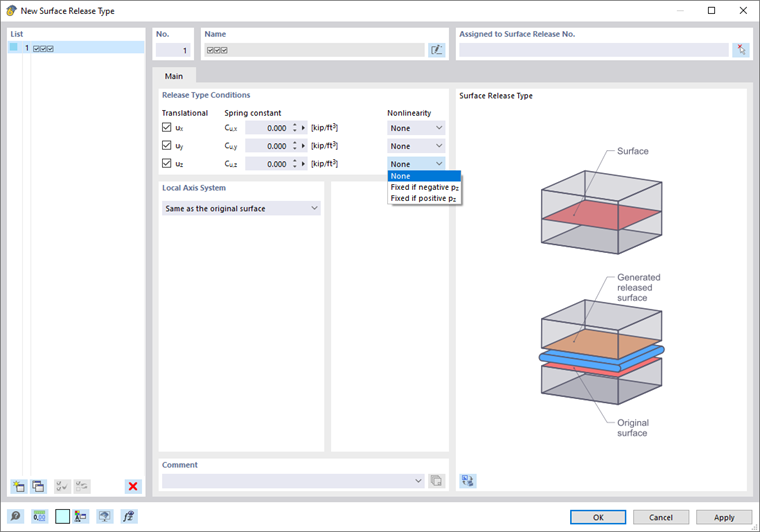The image size is (760, 532).
Task: Click the Cu,y spring constant stepper
Action: click(294, 146)
